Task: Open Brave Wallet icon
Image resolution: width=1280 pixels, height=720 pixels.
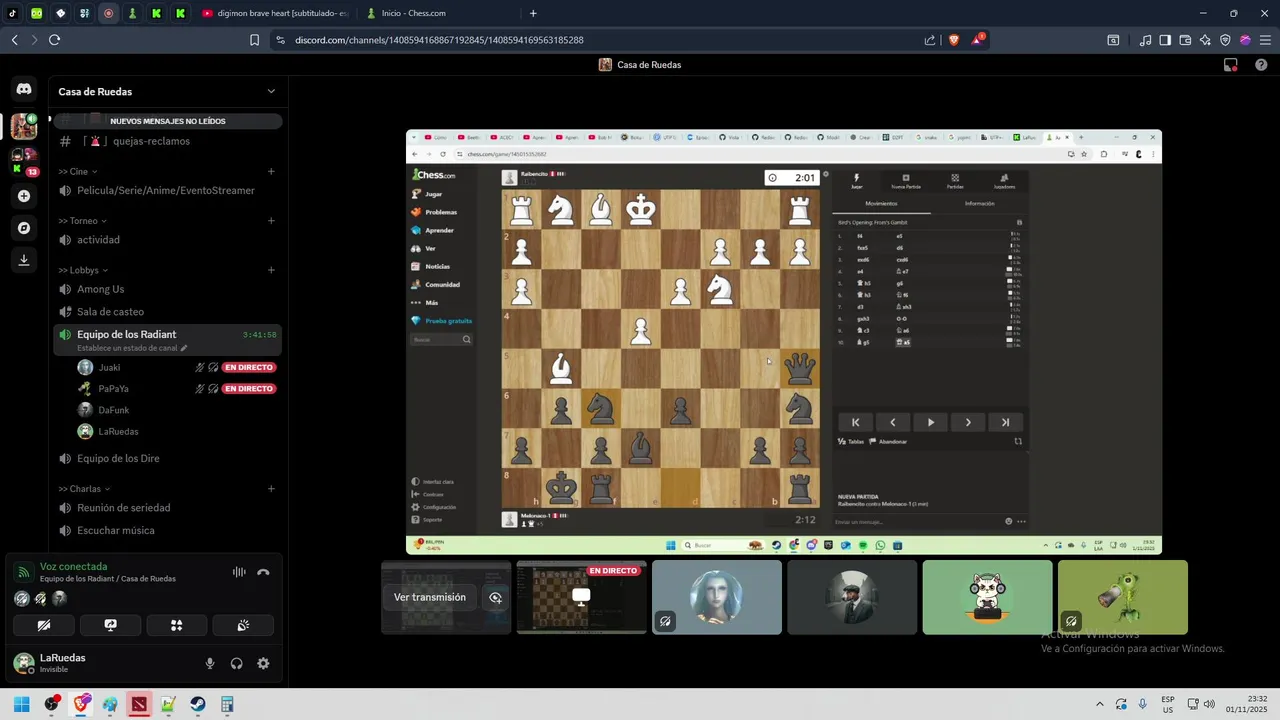Action: click(x=1185, y=40)
